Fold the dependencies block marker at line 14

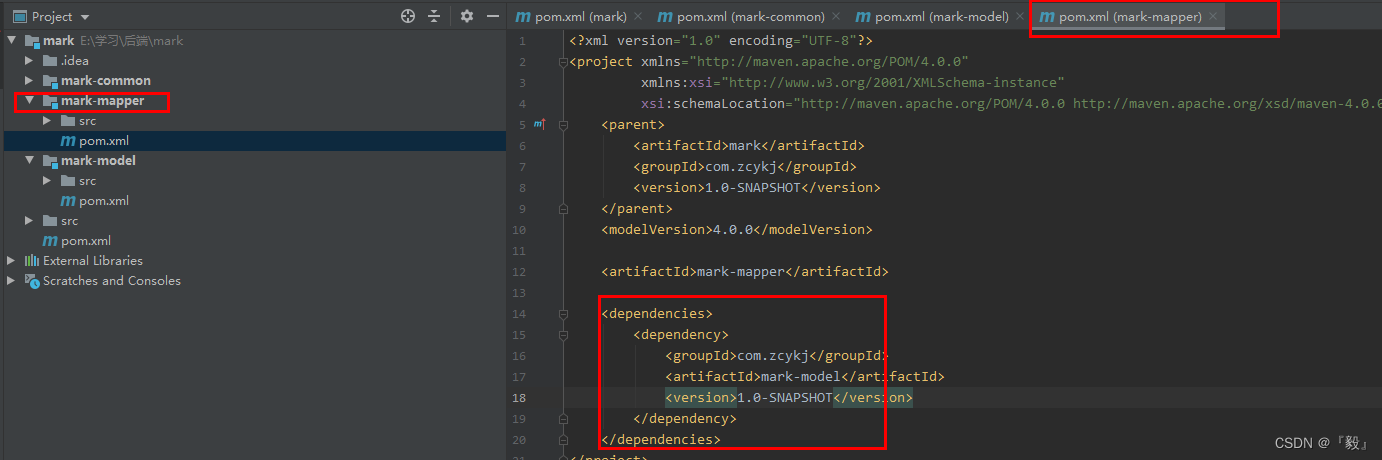[564, 313]
